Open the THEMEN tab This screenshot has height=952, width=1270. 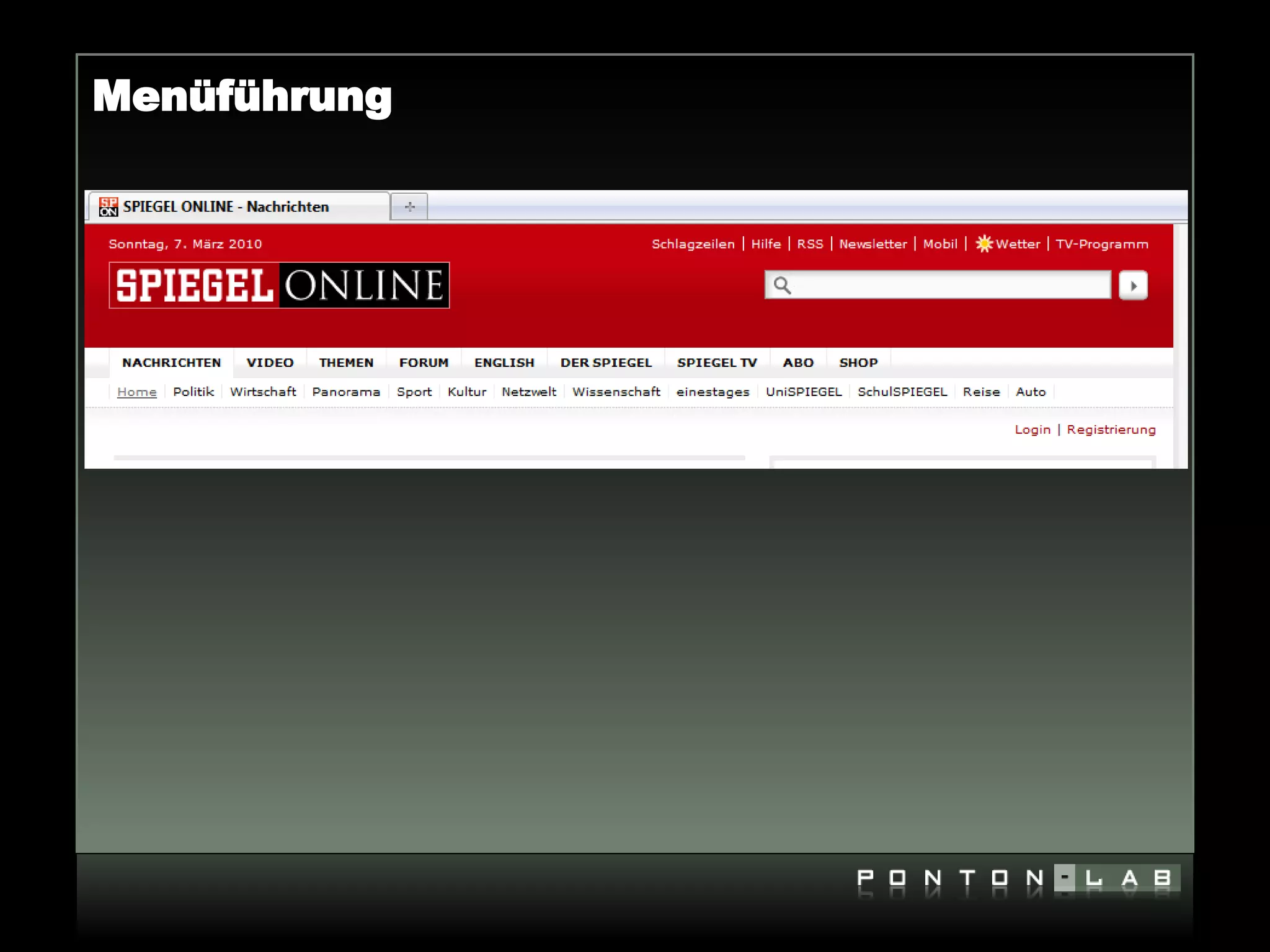[x=346, y=363]
